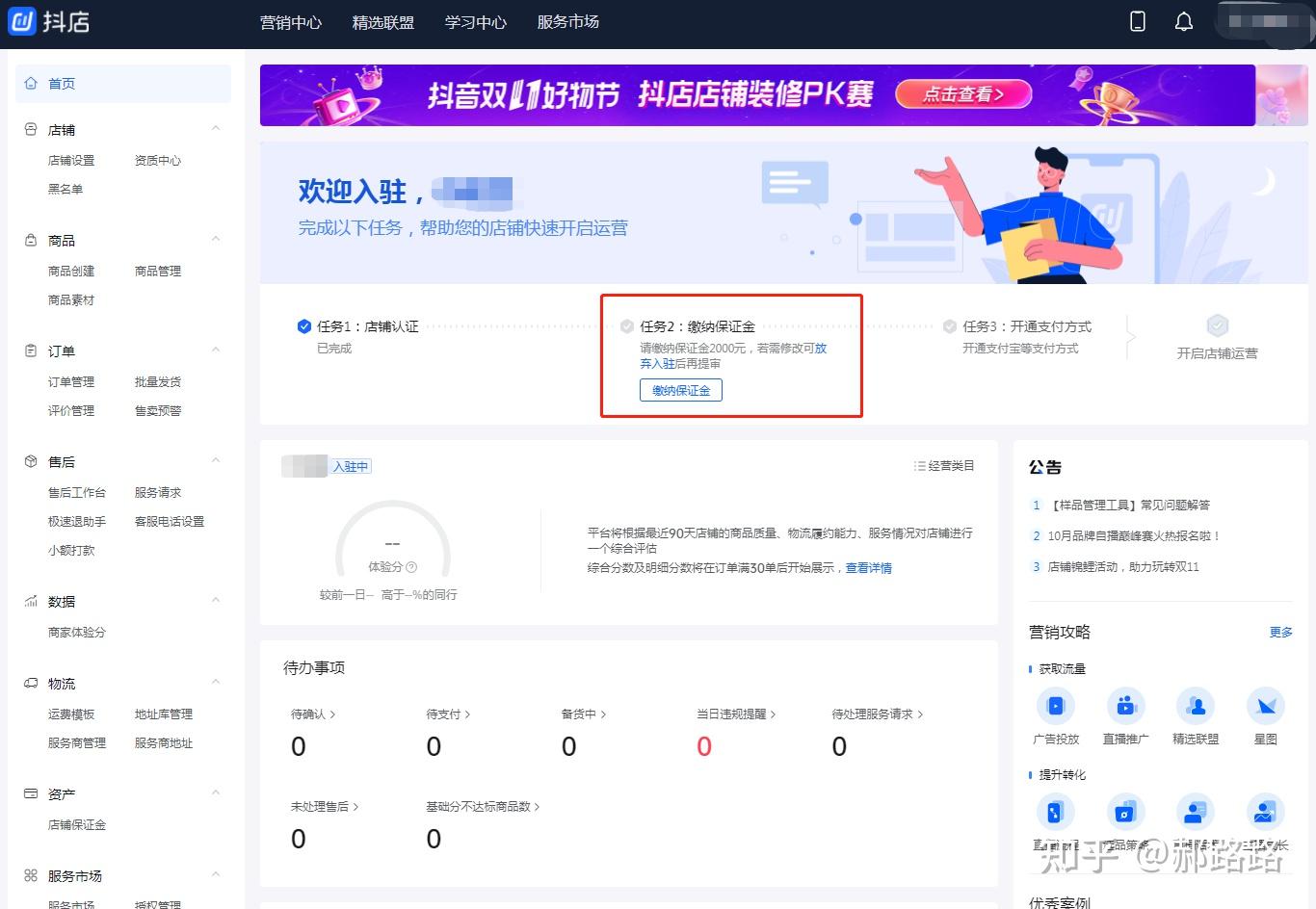This screenshot has width=1316, height=909.
Task: Open 运费模板 in the sidebar
Action: click(71, 714)
